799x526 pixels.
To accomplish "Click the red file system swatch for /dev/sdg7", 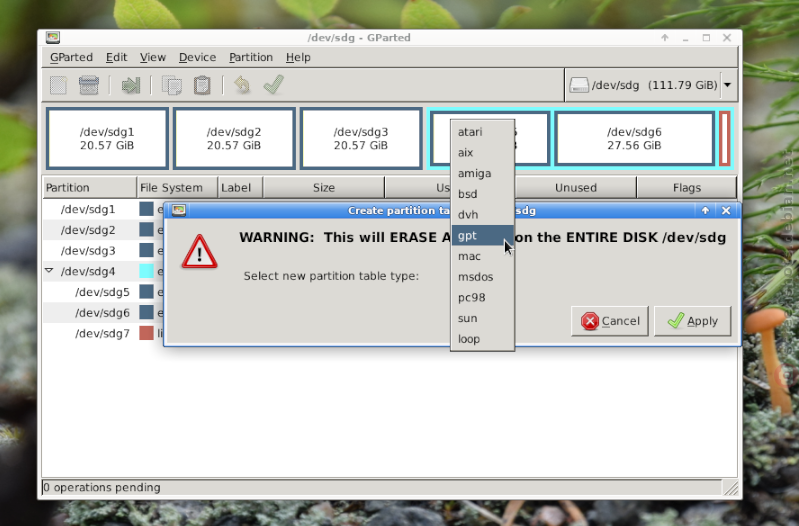I will coord(147,333).
